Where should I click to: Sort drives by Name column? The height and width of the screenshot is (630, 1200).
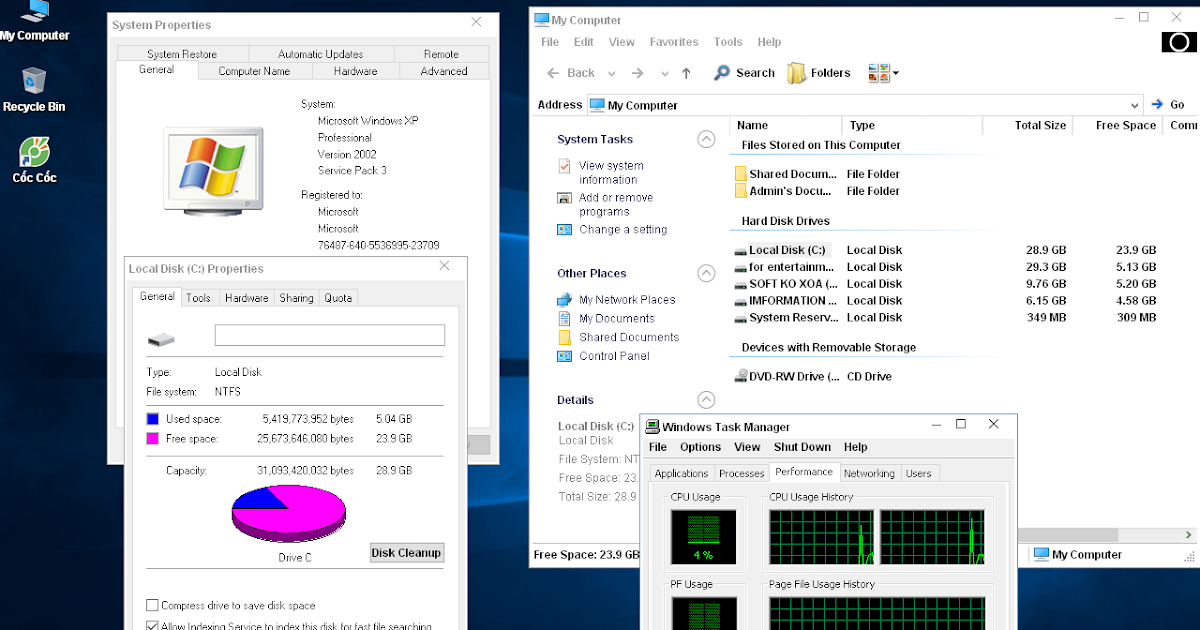coord(785,125)
